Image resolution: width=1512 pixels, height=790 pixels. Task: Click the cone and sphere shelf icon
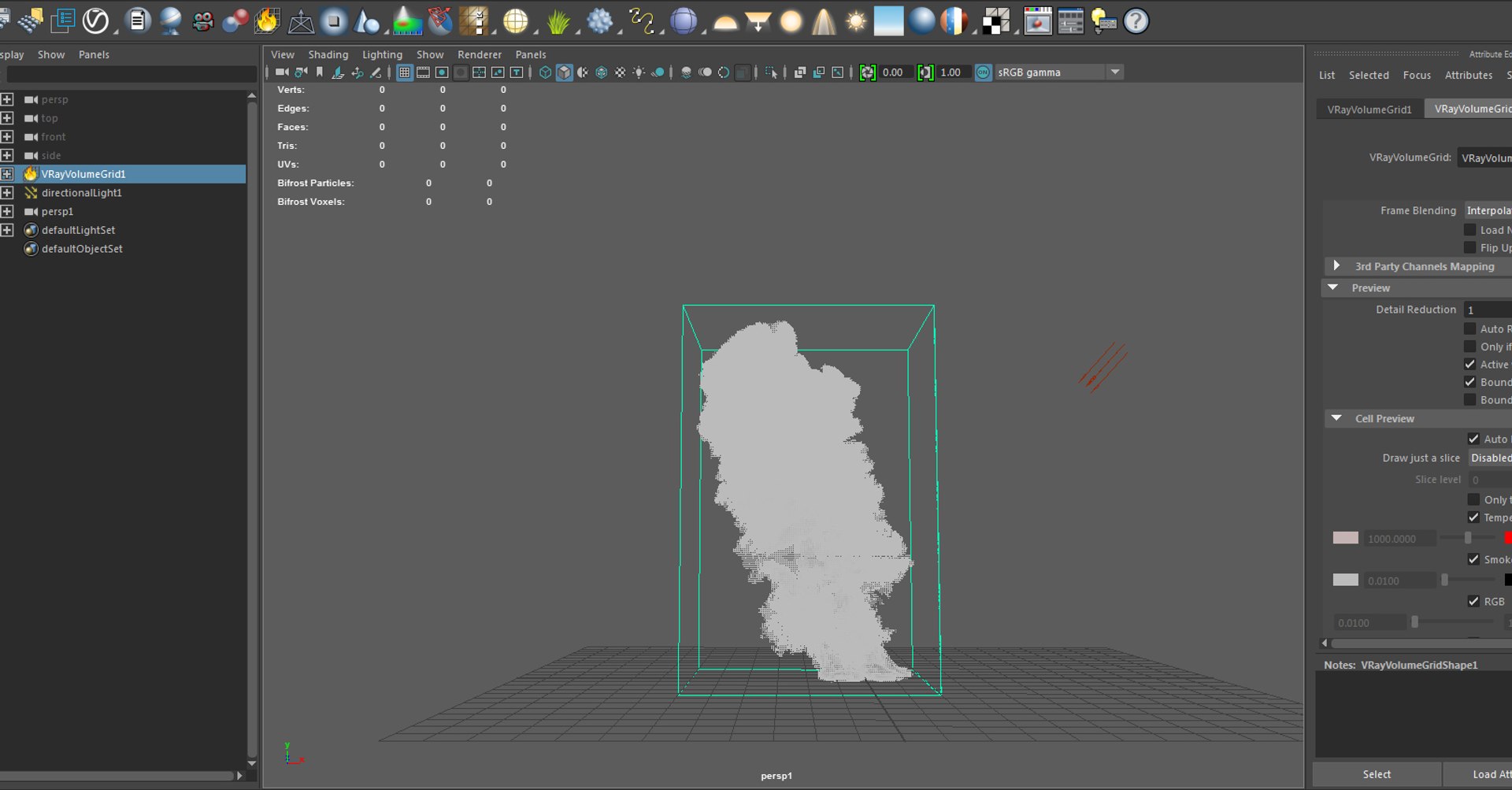coord(367,21)
